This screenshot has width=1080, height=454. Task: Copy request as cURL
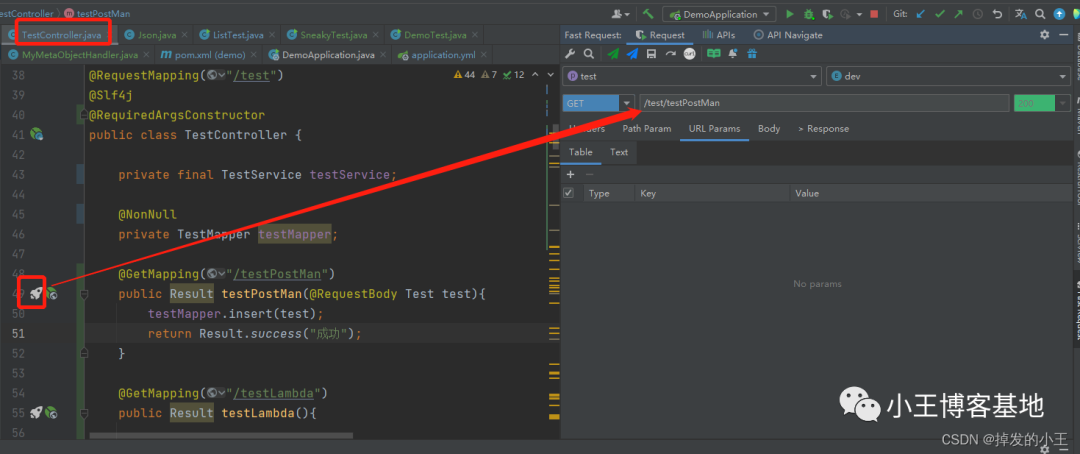point(689,54)
